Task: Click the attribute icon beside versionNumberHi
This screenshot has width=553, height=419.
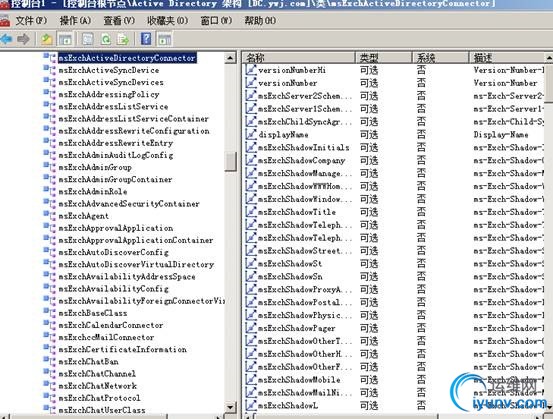Action: [x=251, y=70]
